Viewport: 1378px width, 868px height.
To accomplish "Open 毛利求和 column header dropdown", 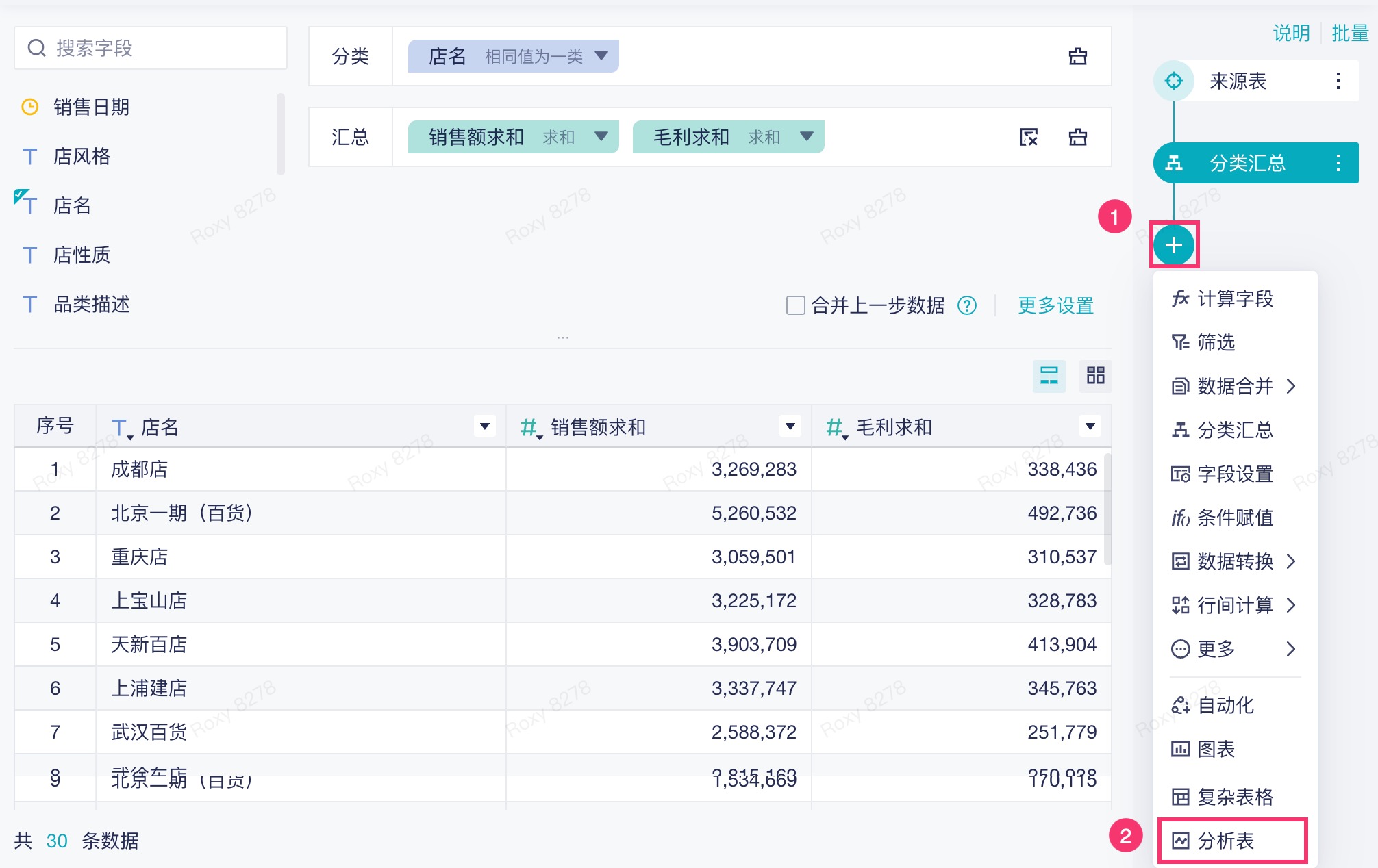I will [x=1090, y=426].
